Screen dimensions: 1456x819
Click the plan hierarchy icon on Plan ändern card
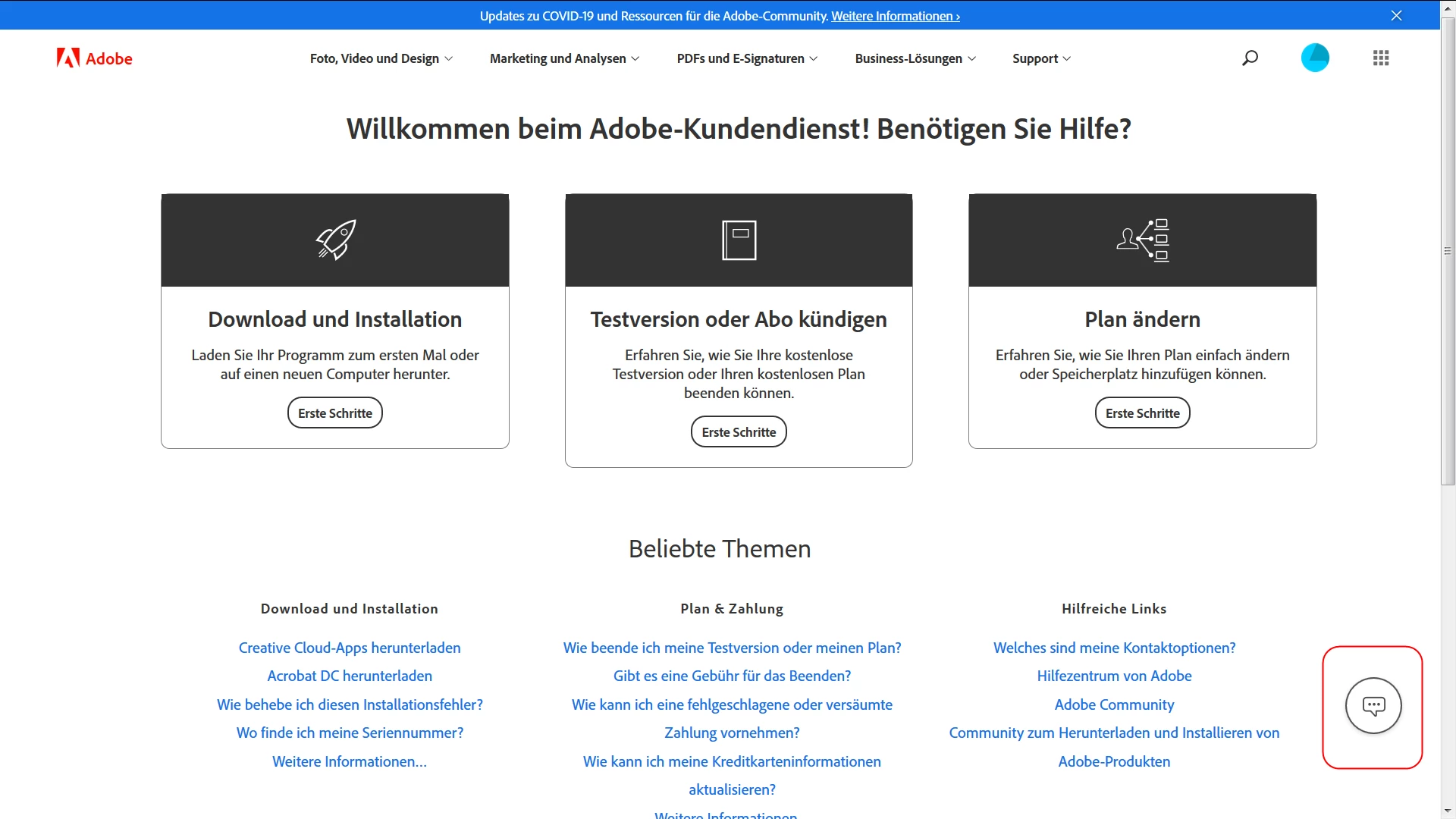point(1142,240)
